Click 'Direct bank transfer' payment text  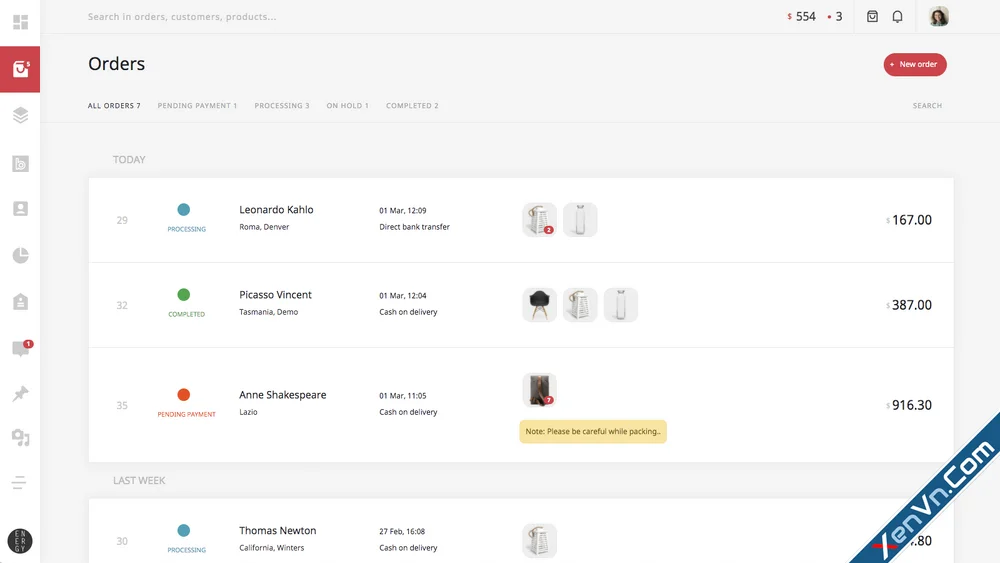point(415,227)
